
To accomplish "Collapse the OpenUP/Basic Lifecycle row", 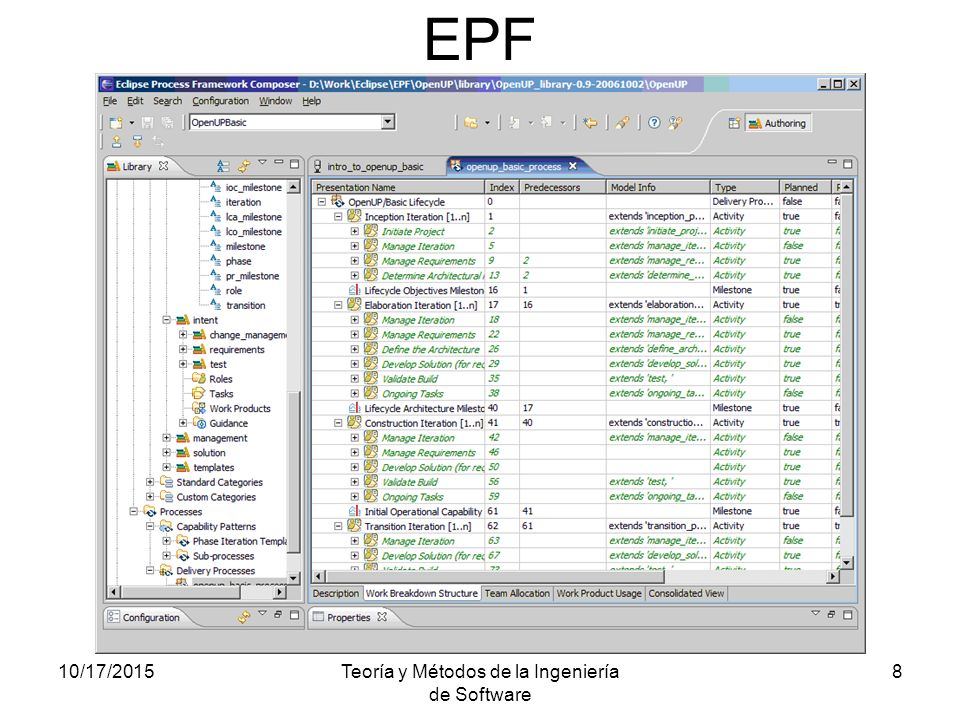I will [321, 201].
